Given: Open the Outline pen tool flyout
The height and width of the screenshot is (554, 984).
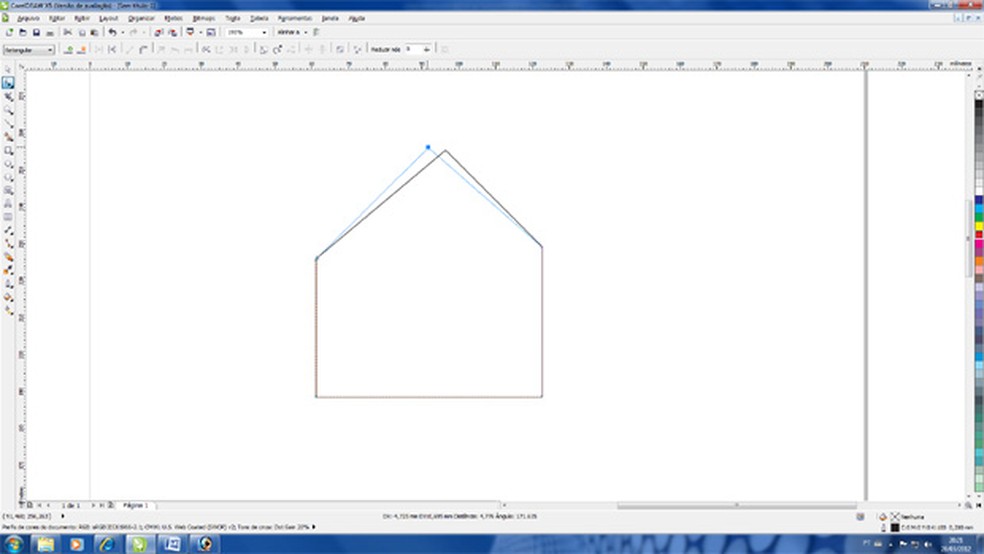Looking at the screenshot, I should tap(8, 284).
